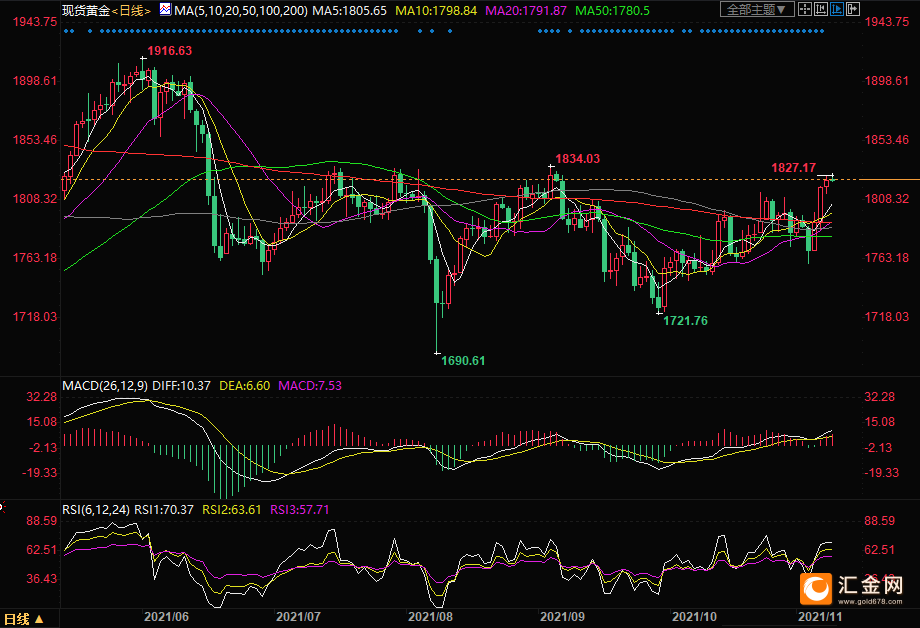Screen dimensions: 920x628
Task: Click the MA(5,10,20,50,100,200) indicator settings label
Action: click(241, 11)
